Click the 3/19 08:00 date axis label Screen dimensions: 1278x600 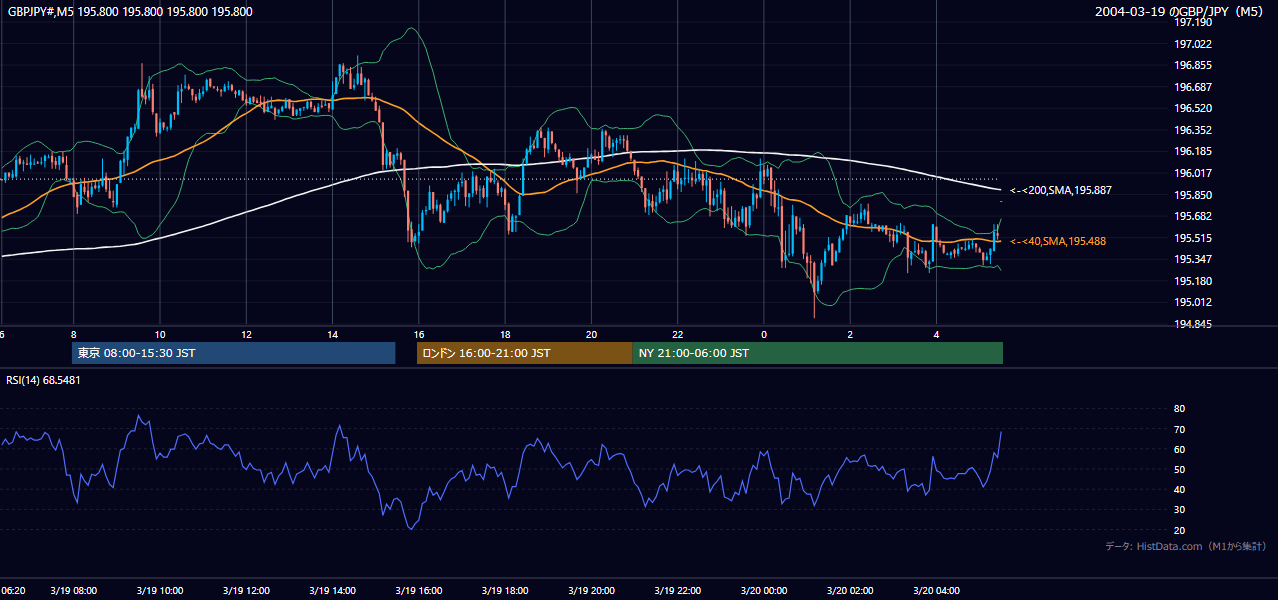tap(73, 591)
